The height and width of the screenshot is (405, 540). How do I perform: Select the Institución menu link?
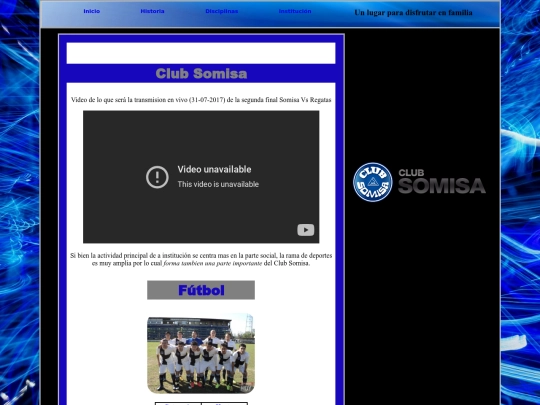(x=295, y=11)
